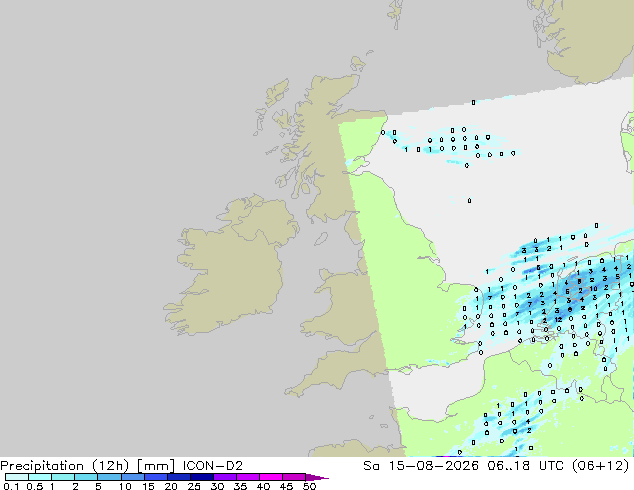Click the date text '15-08-2026'
Viewport: 634px width, 490px height.
coord(433,466)
